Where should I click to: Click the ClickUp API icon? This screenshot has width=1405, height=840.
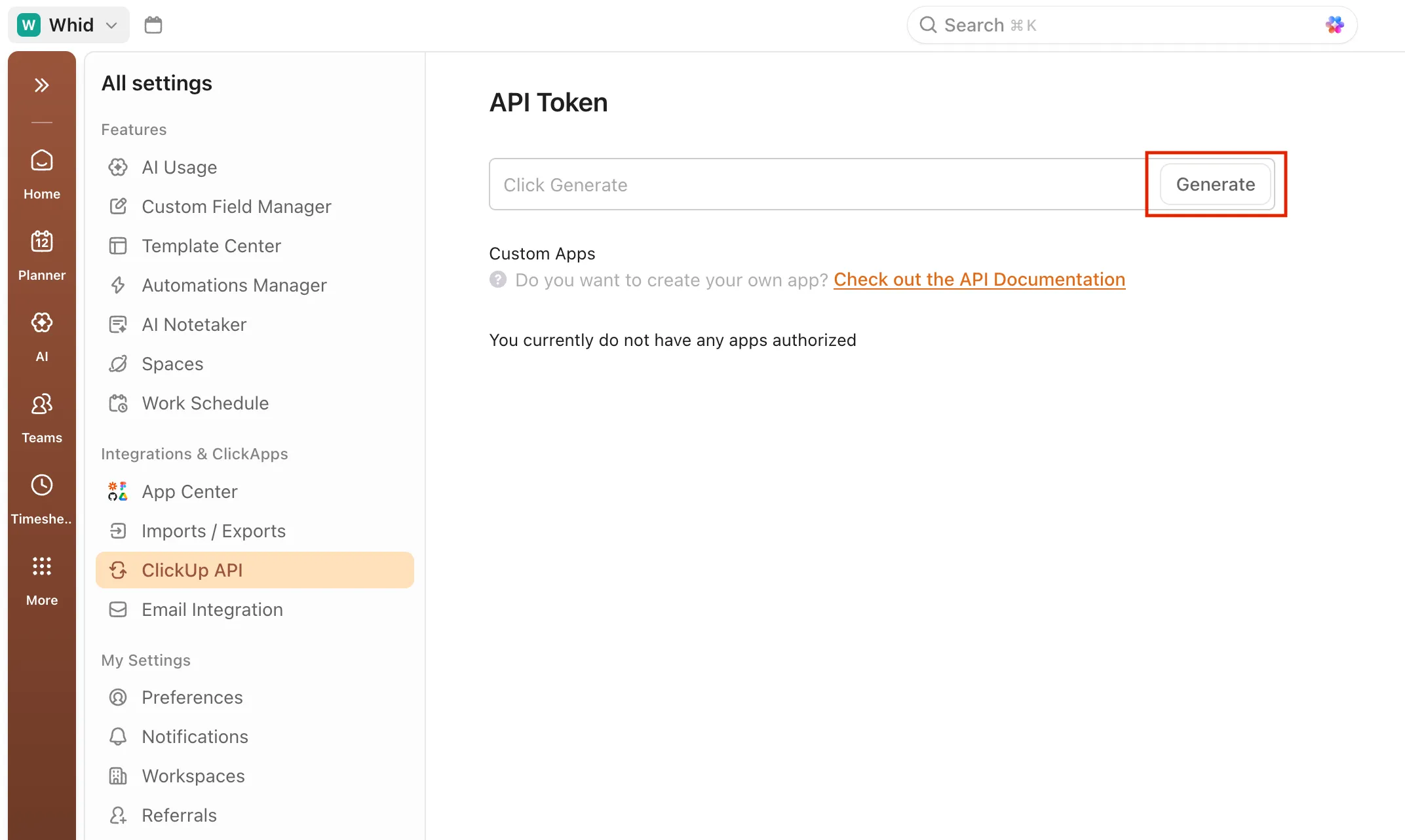coord(118,571)
